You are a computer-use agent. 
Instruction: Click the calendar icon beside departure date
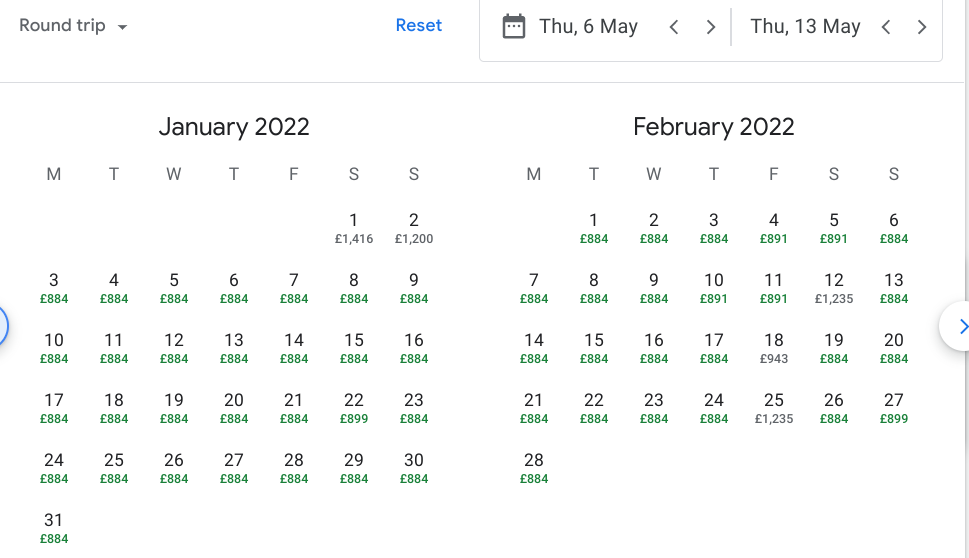tap(513, 27)
